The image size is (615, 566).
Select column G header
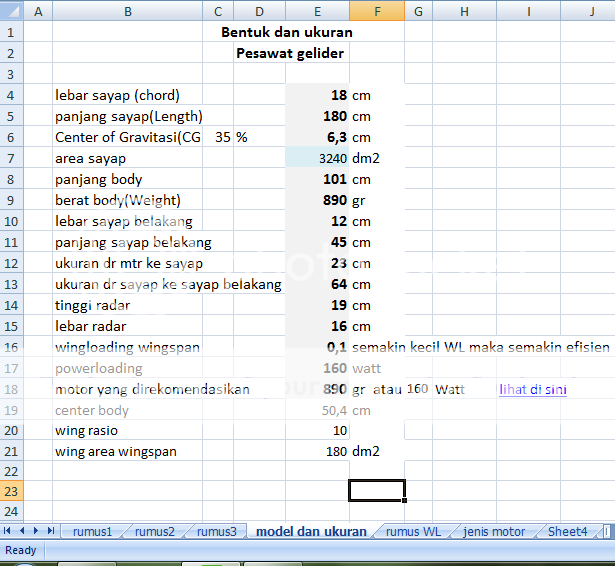point(418,11)
